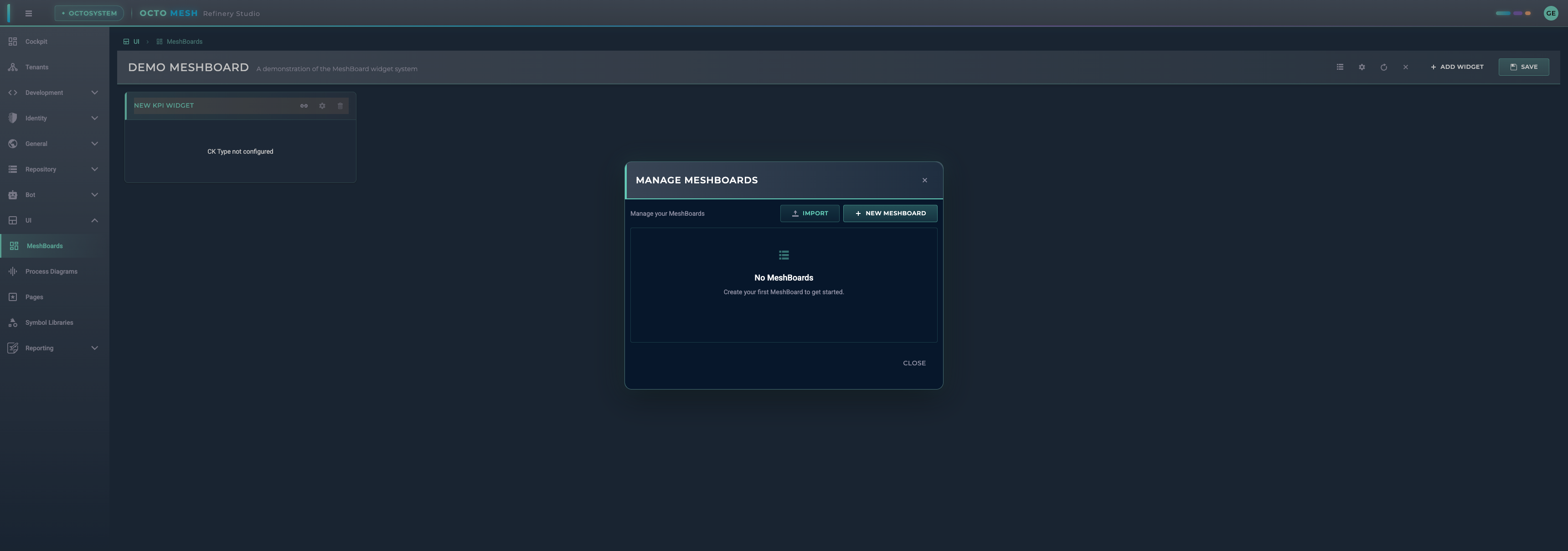Open MeshBoard settings via gear icon
The height and width of the screenshot is (551, 1568).
(1362, 67)
